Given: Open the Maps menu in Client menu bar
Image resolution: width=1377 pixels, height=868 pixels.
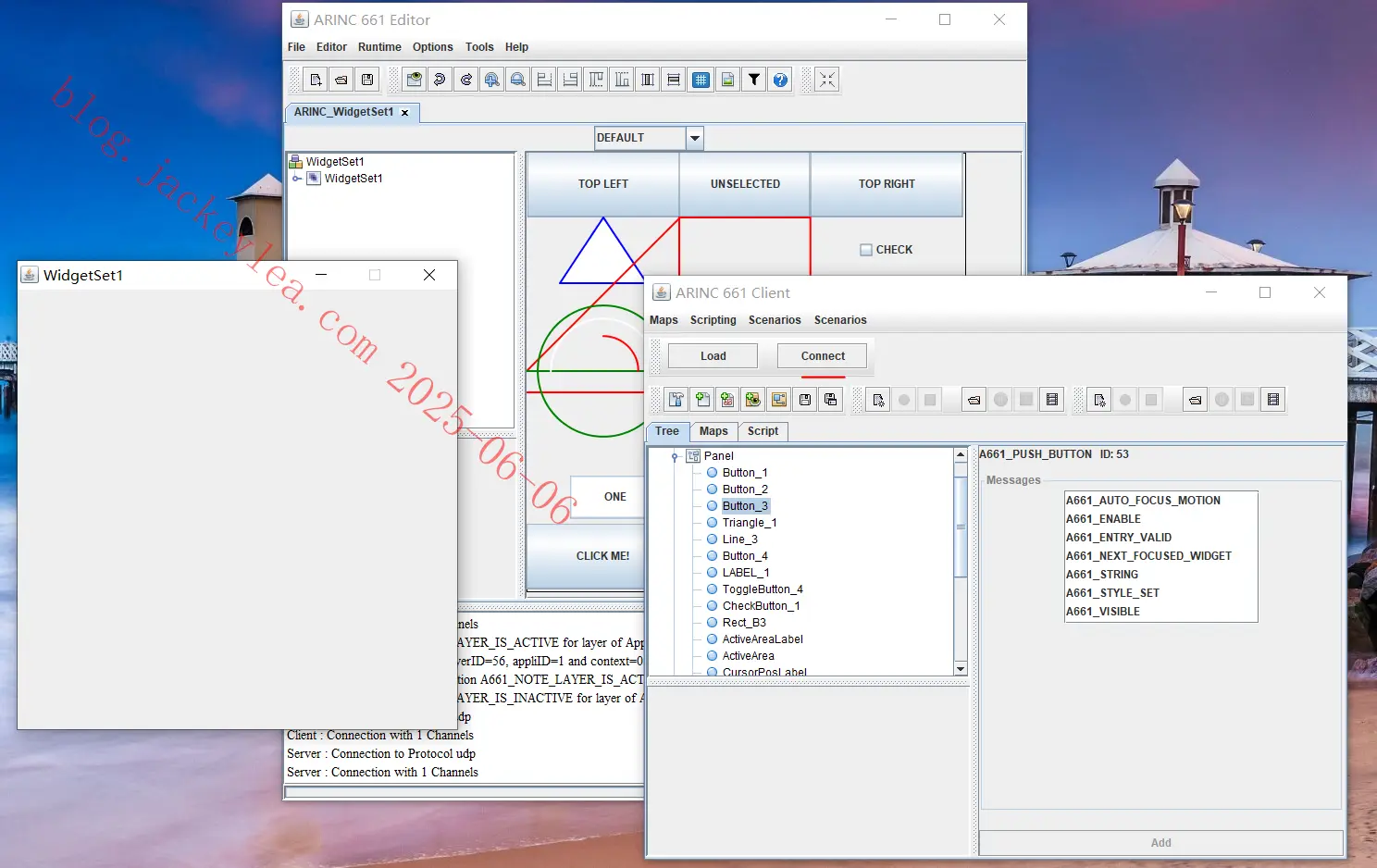Looking at the screenshot, I should tap(664, 320).
